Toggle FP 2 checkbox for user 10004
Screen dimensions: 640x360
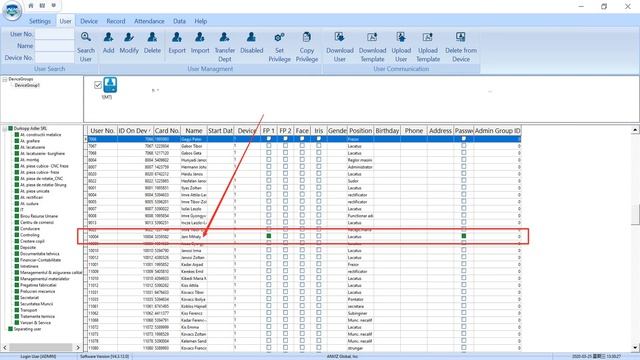click(x=285, y=236)
